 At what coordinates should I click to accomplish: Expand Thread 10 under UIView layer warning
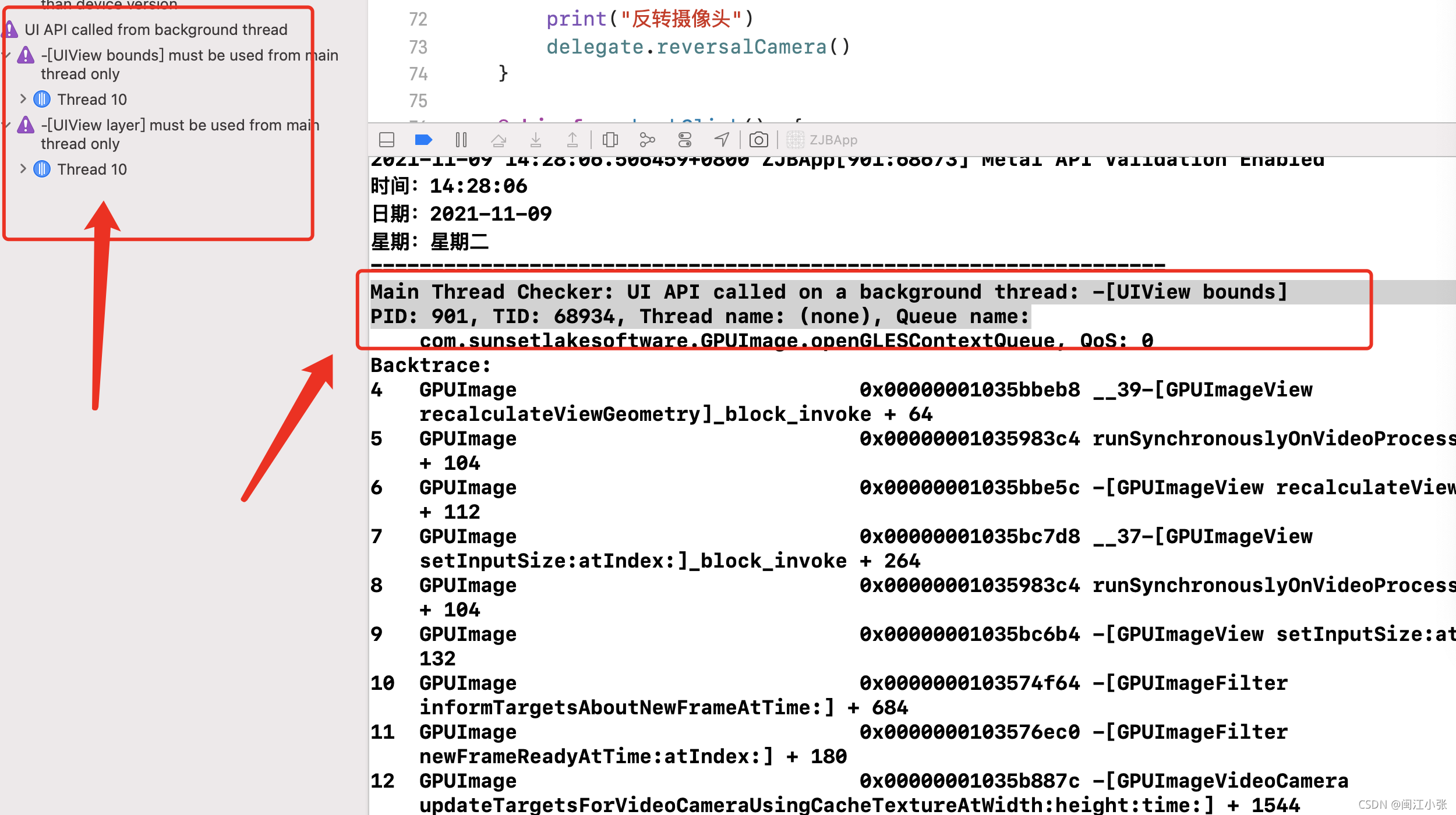[x=22, y=169]
